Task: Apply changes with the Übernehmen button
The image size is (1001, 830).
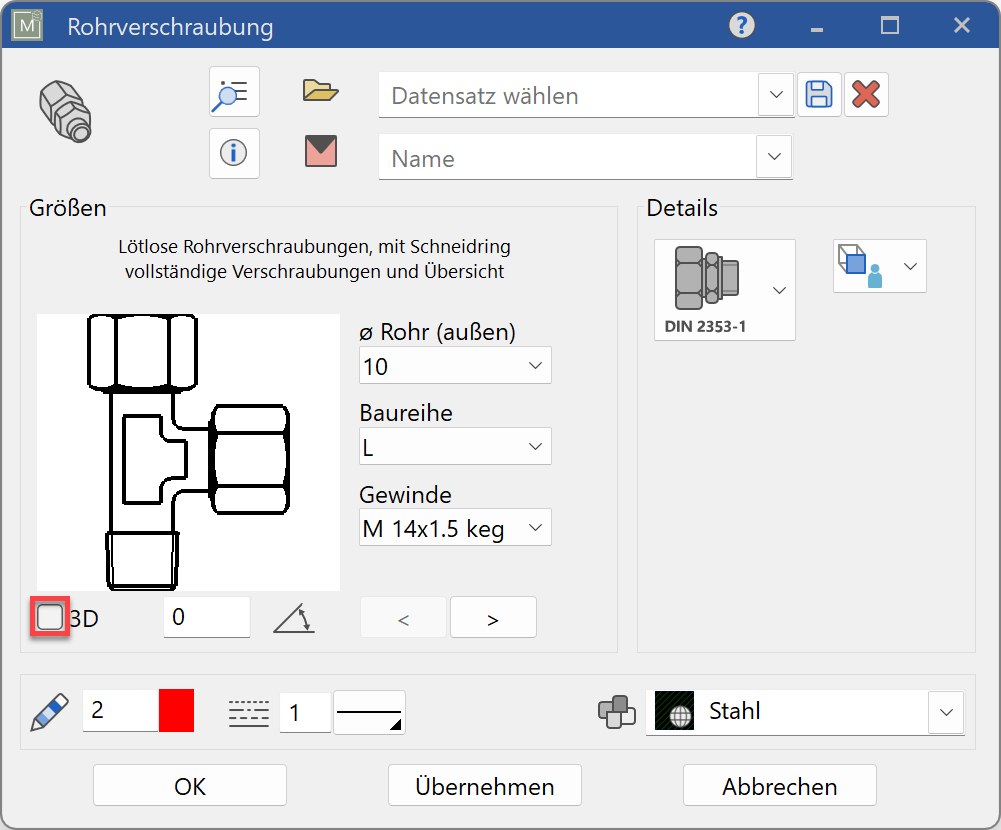Action: 484,785
